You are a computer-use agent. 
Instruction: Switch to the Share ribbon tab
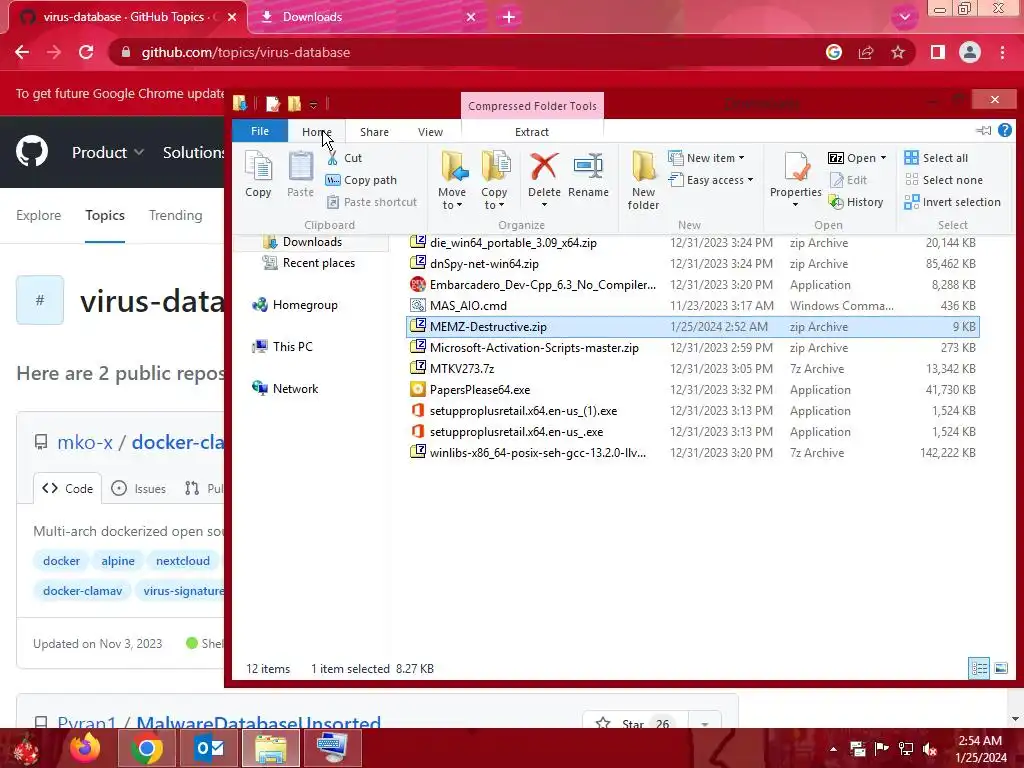374,132
